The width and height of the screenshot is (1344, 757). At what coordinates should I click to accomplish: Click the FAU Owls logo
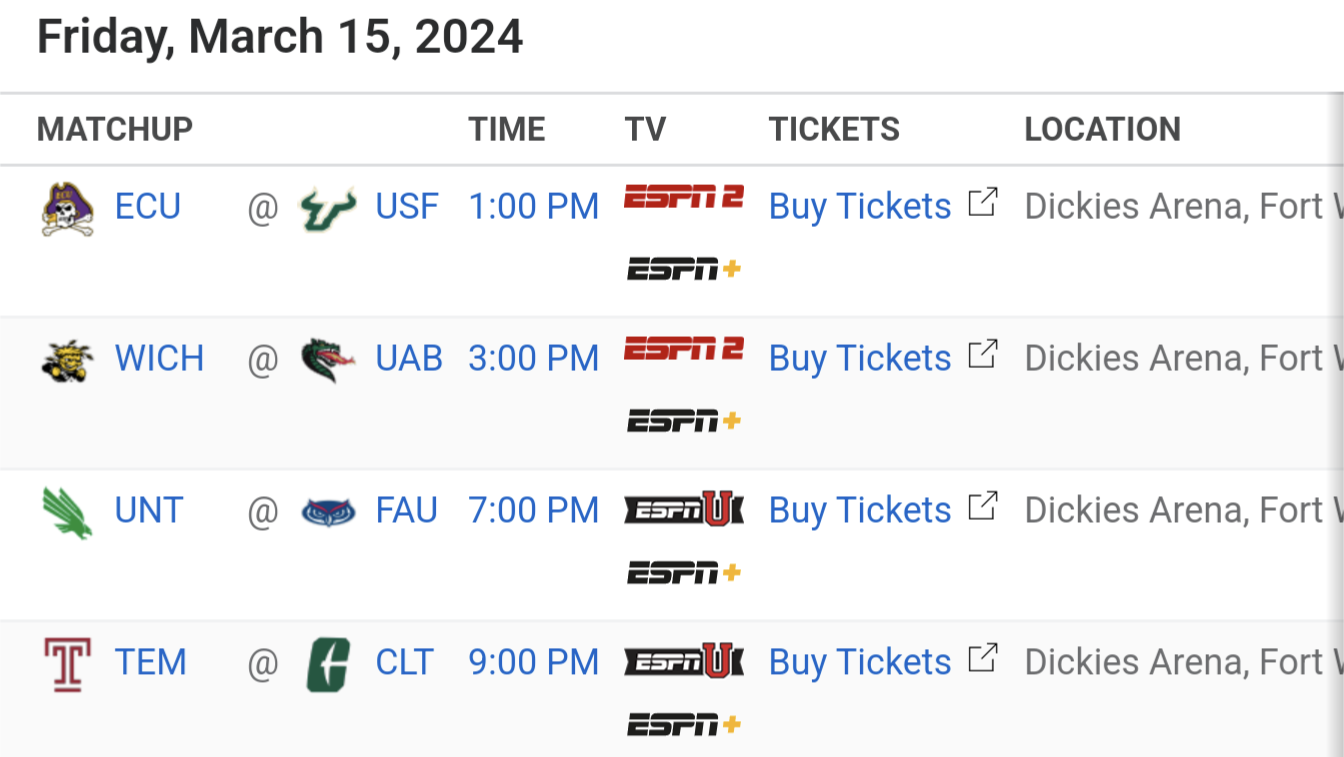click(328, 512)
